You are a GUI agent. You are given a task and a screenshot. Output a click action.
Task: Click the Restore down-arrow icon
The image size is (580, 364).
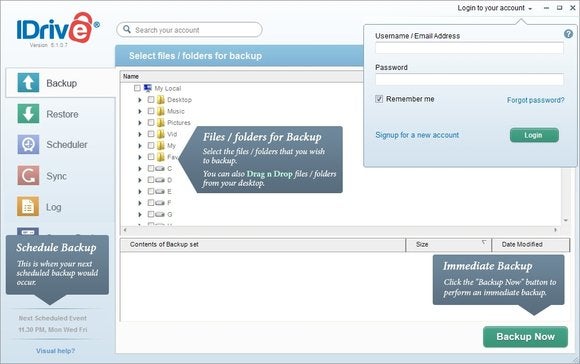click(28, 114)
